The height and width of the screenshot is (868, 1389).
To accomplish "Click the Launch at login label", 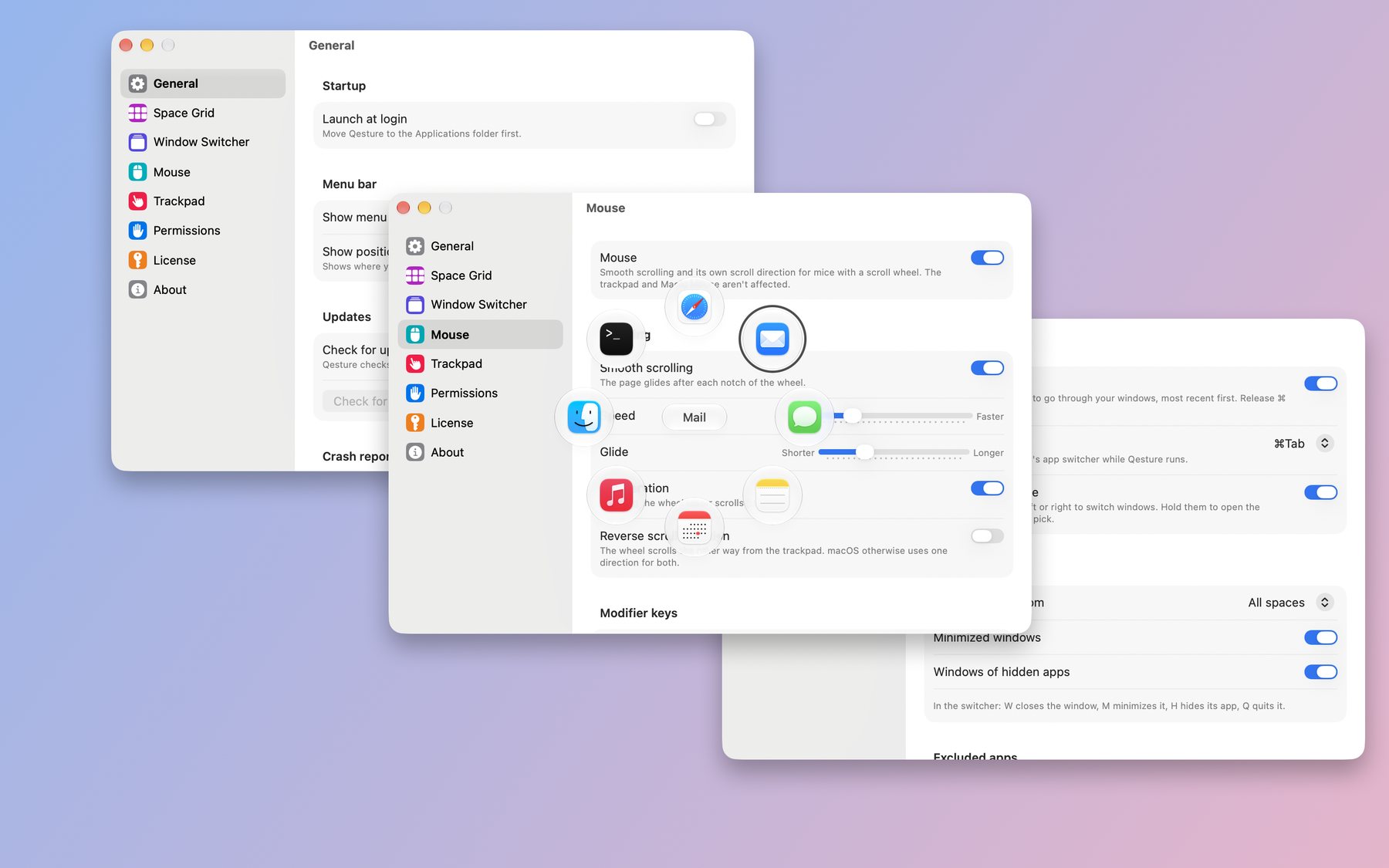I will (x=364, y=119).
